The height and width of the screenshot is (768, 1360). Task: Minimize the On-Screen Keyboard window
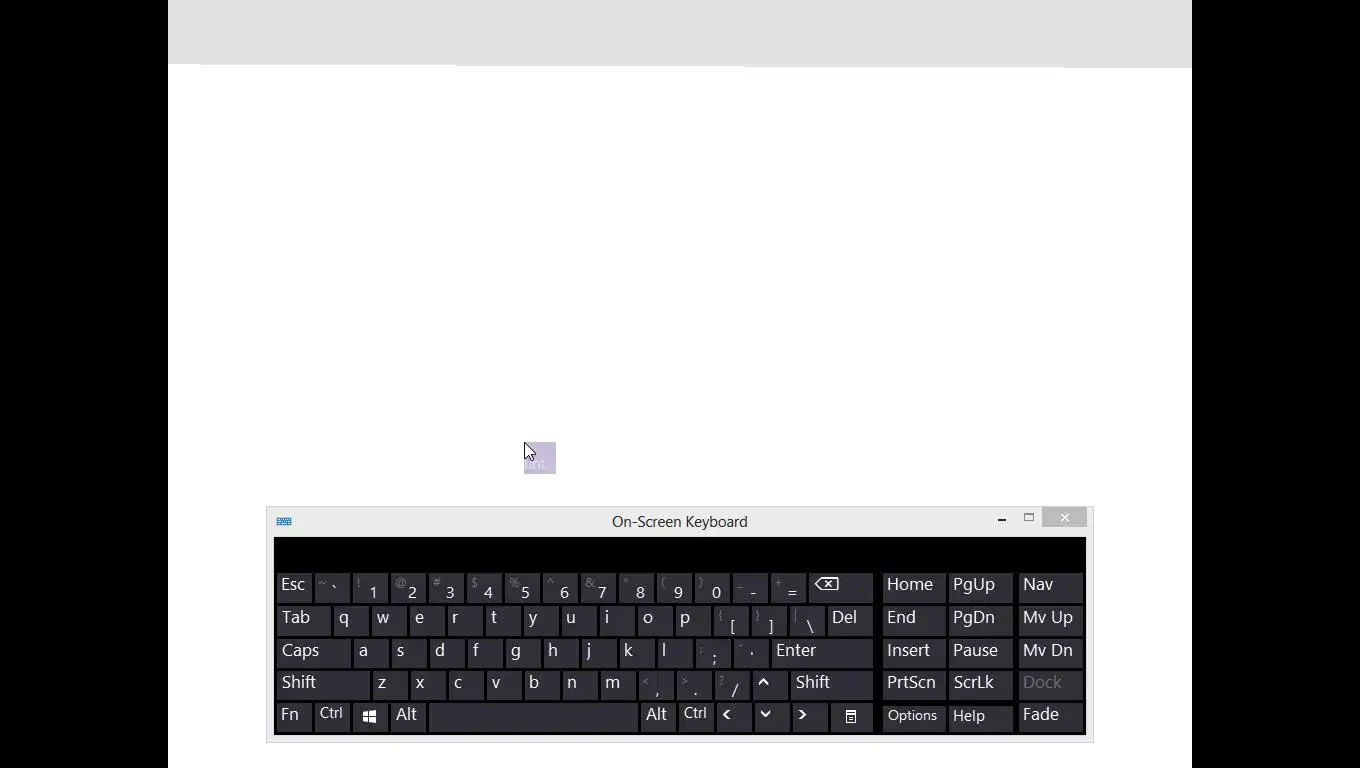[1002, 518]
